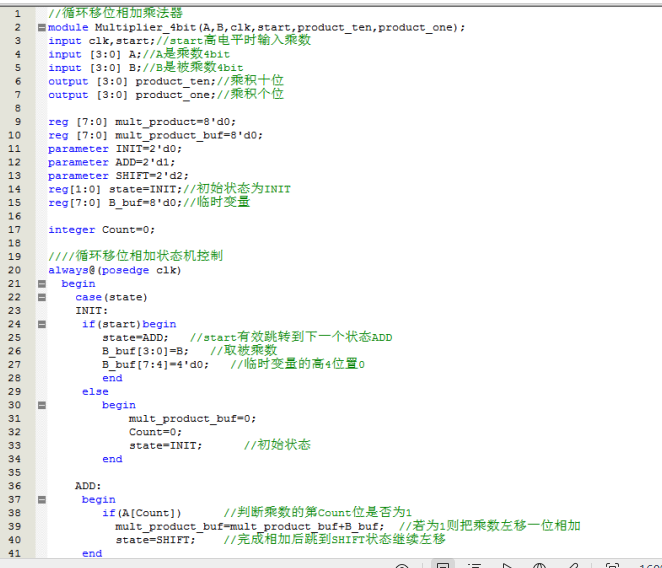Click 'state=ADD;' assignment on line 25
The width and height of the screenshot is (662, 568).
tap(135, 338)
